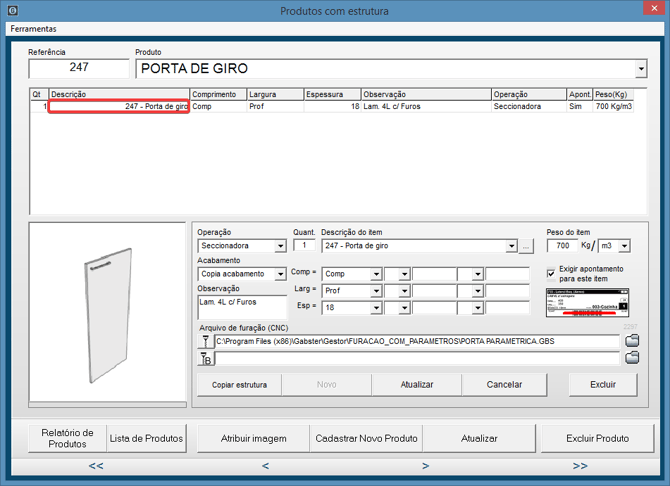Open the Acabamento dropdown
The height and width of the screenshot is (486, 670).
click(281, 274)
